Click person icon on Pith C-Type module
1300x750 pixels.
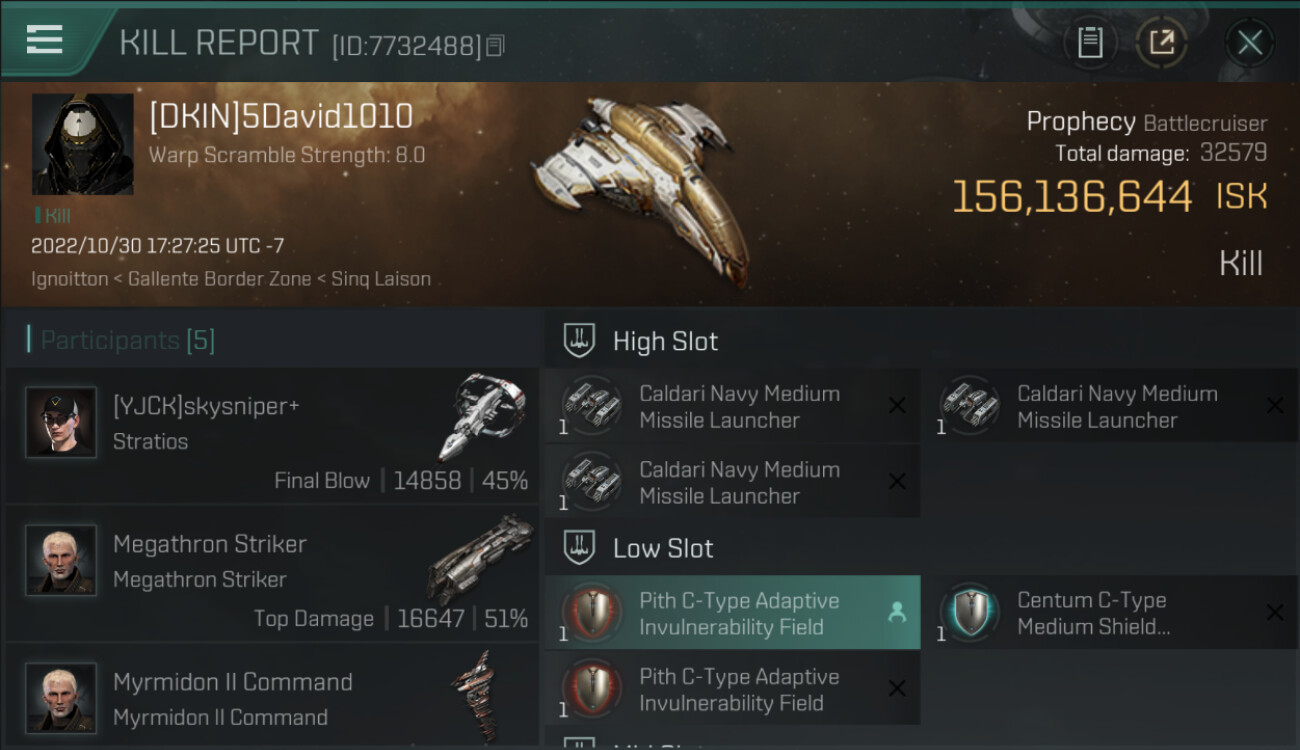896,613
